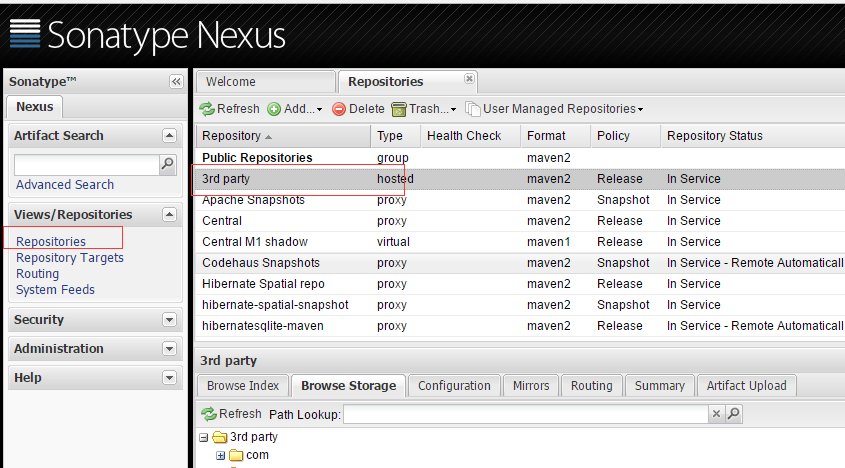Select the Codehaus Snapshots row
The height and width of the screenshot is (468, 845).
pos(521,263)
